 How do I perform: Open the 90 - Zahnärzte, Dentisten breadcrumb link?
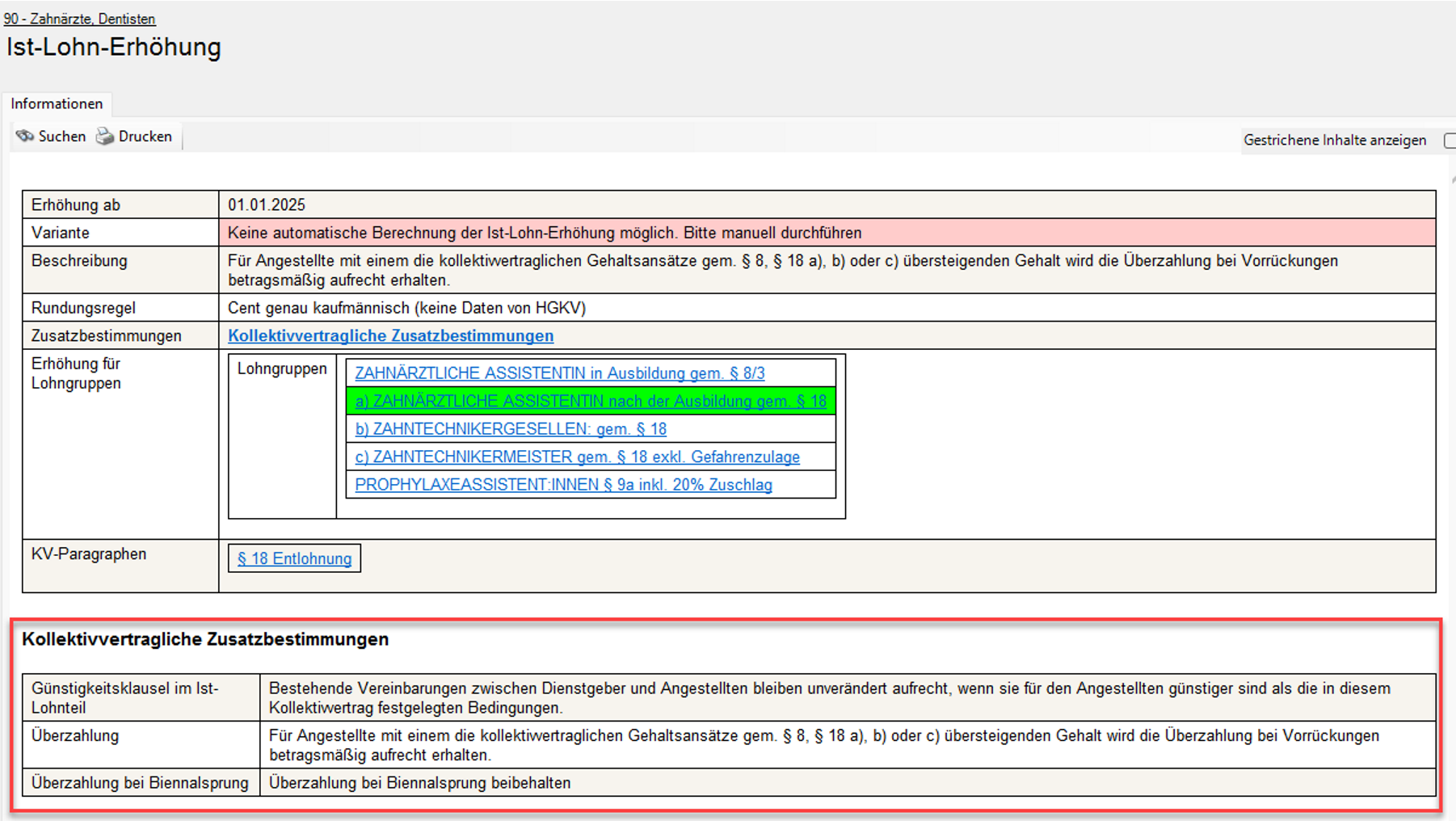click(x=79, y=19)
